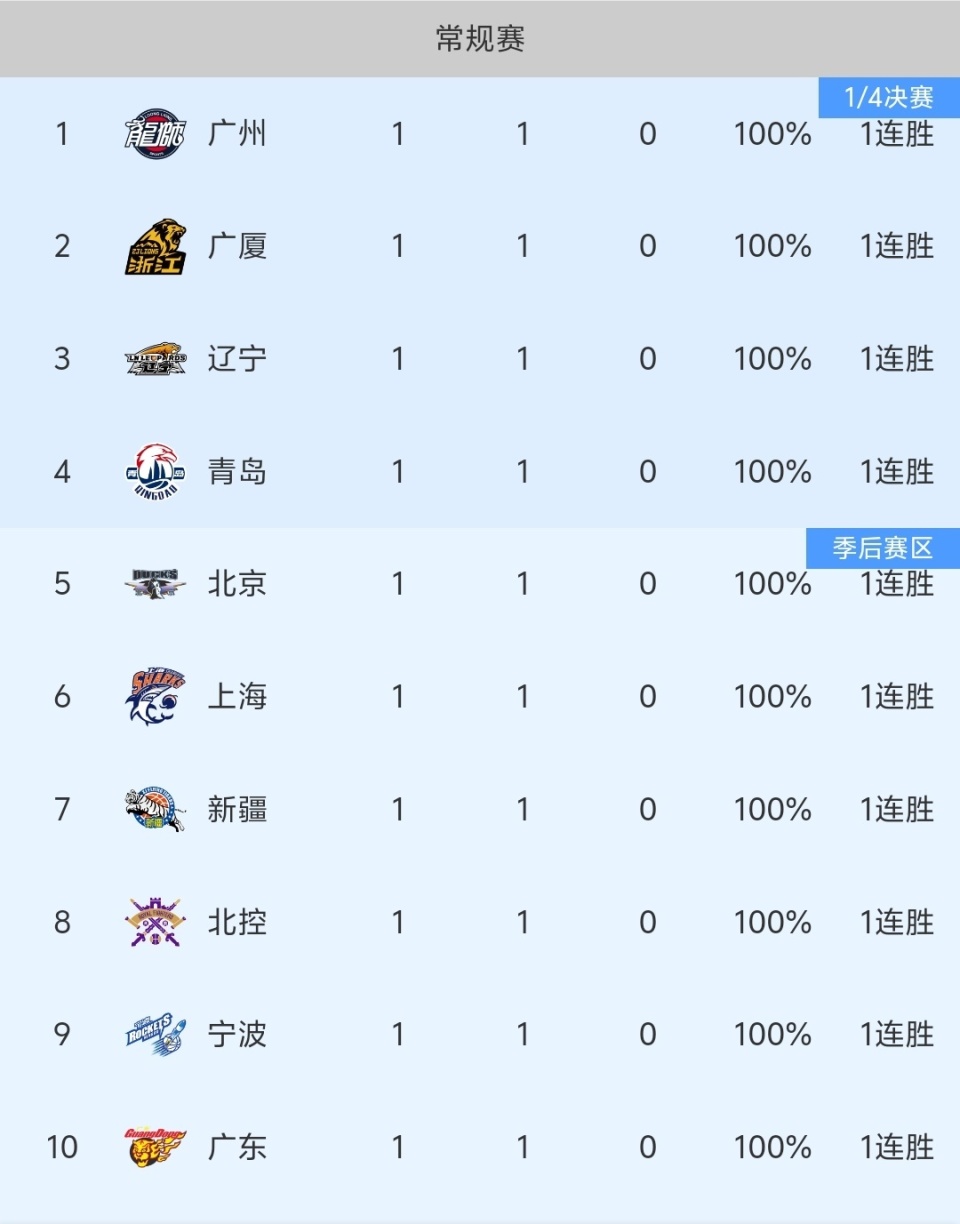The image size is (960, 1224).
Task: Click the 1连胜 streak for 北京
Action: click(897, 585)
